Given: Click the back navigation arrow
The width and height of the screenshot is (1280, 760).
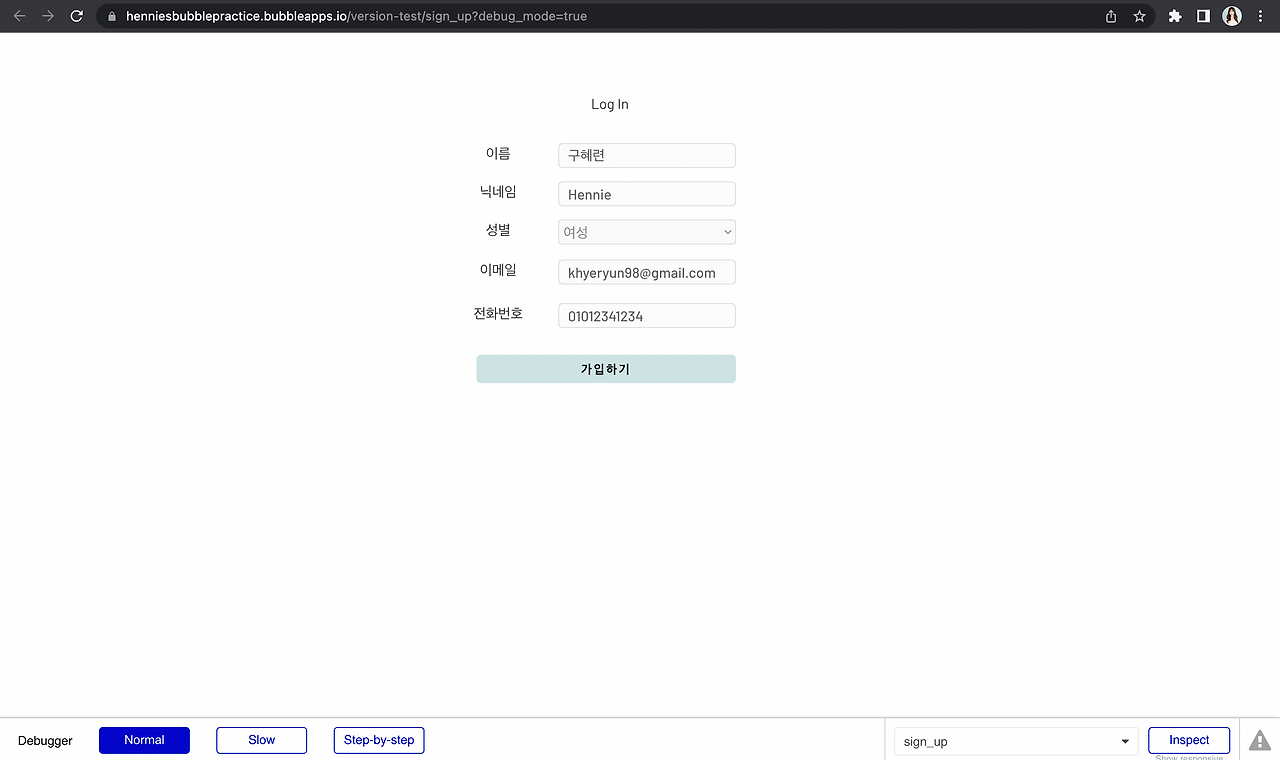Looking at the screenshot, I should [19, 16].
